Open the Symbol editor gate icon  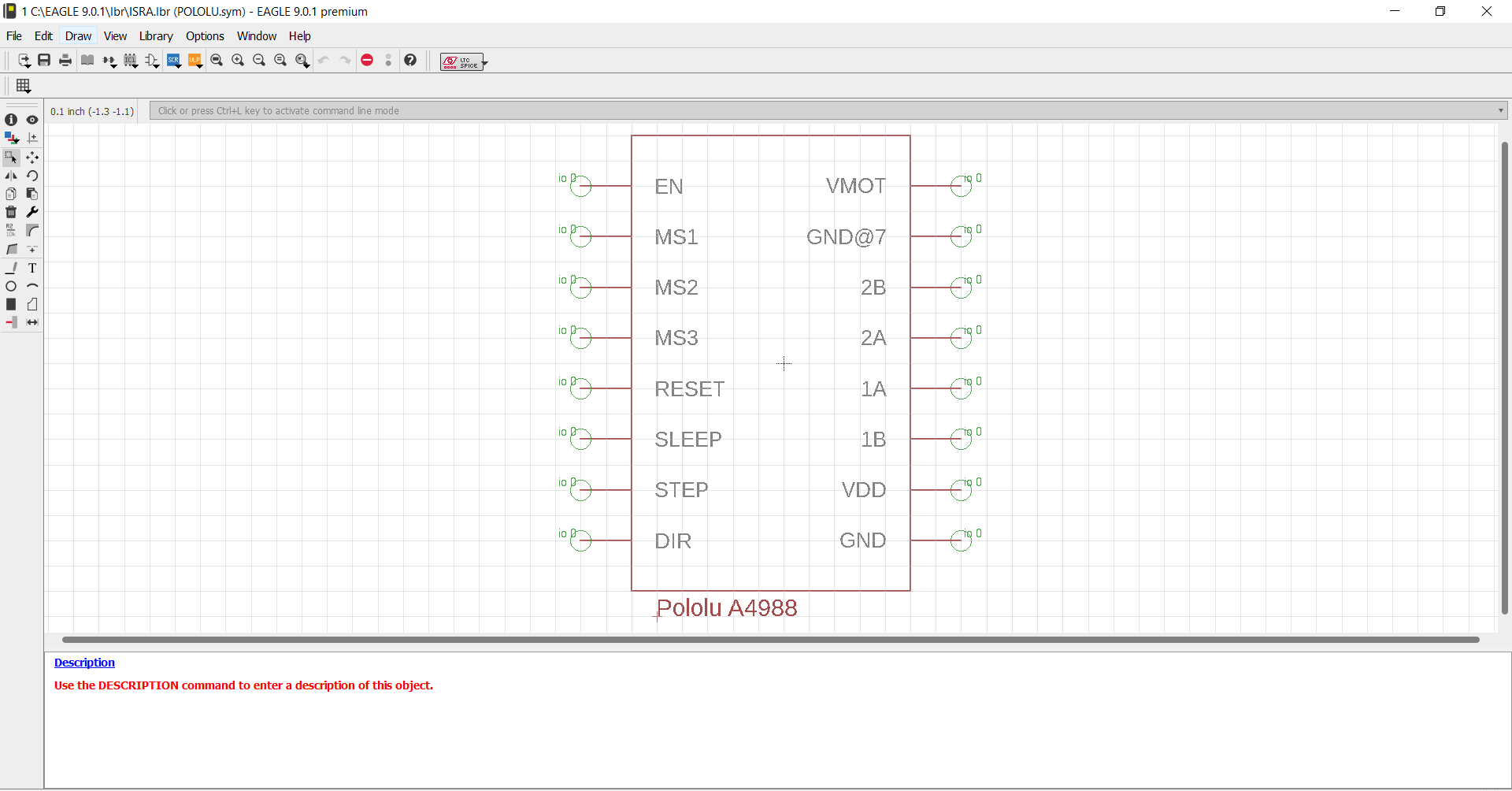152,61
